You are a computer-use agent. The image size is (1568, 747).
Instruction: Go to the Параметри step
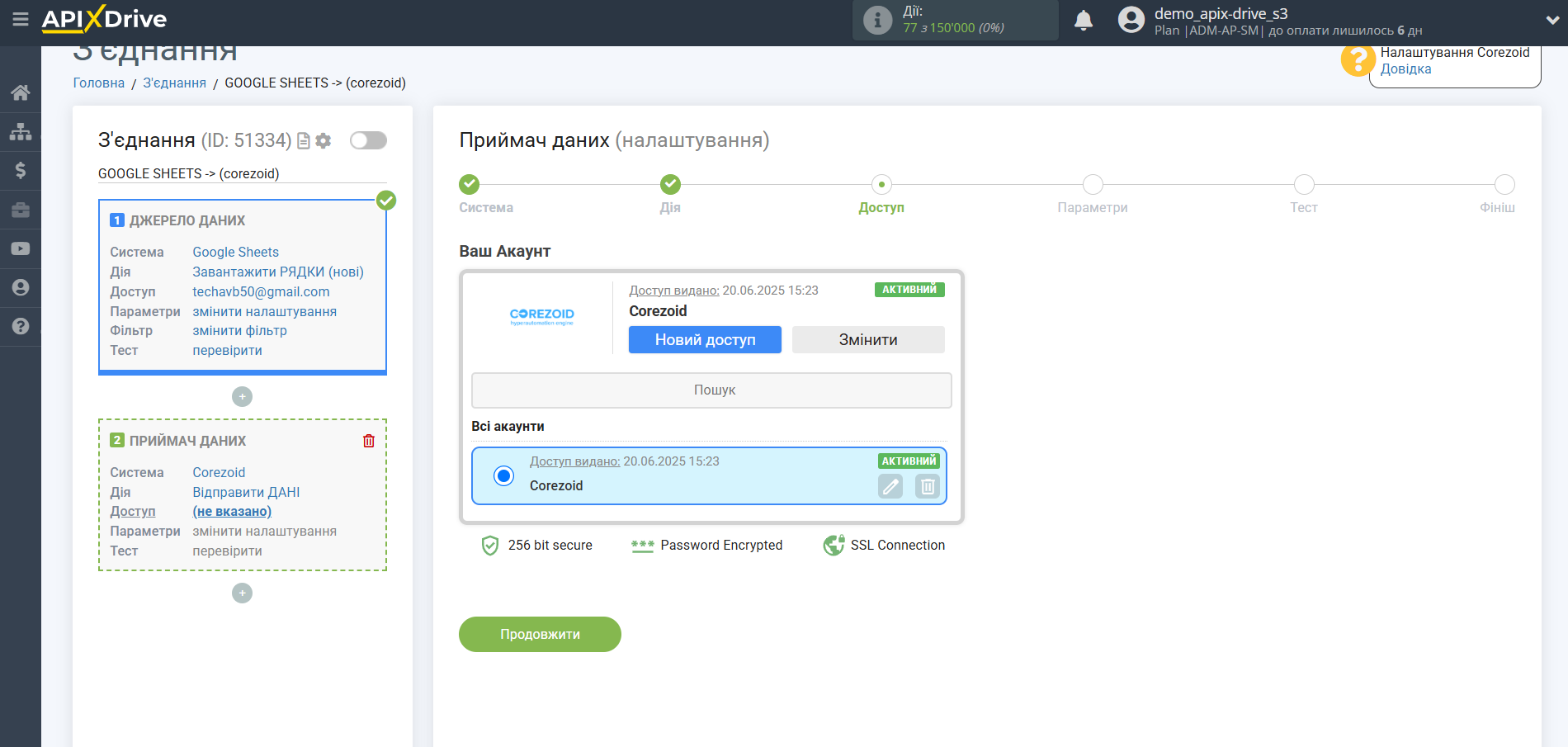click(1093, 184)
